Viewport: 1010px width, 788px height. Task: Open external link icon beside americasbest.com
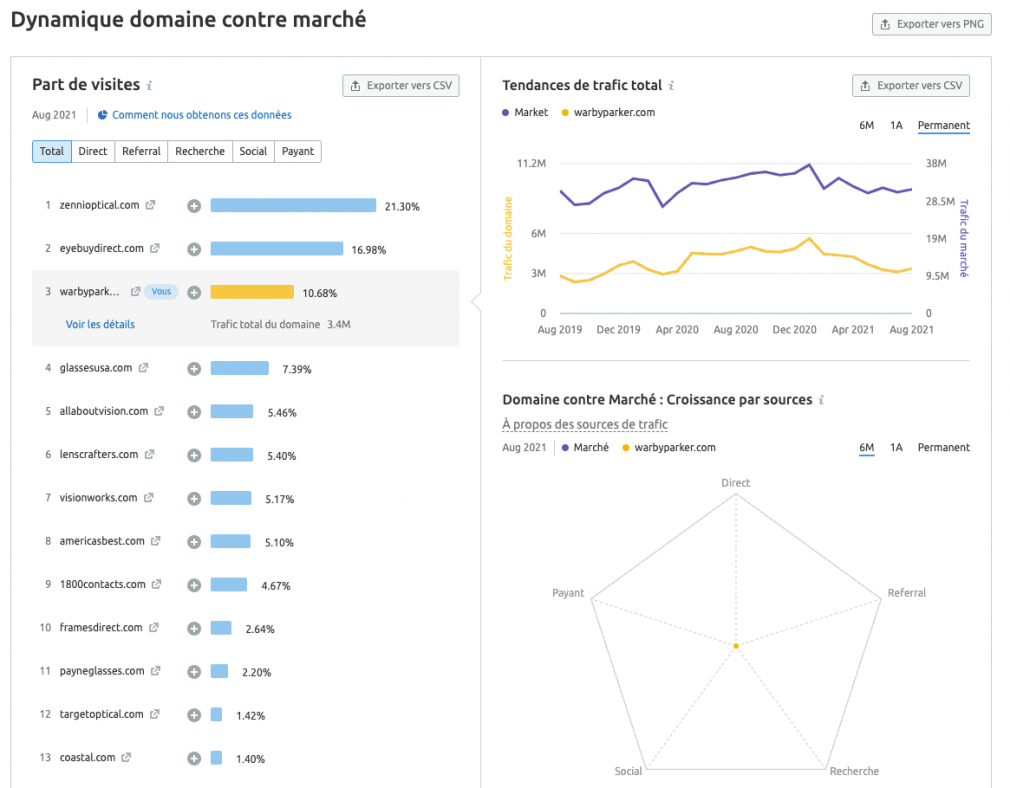click(x=155, y=541)
